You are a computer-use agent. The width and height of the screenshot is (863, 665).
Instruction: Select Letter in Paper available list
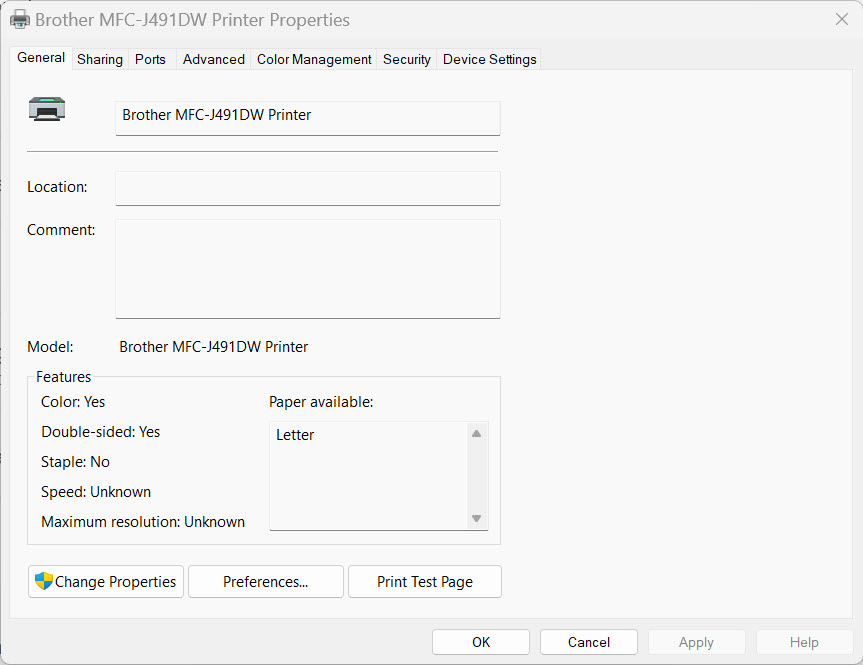(x=295, y=435)
